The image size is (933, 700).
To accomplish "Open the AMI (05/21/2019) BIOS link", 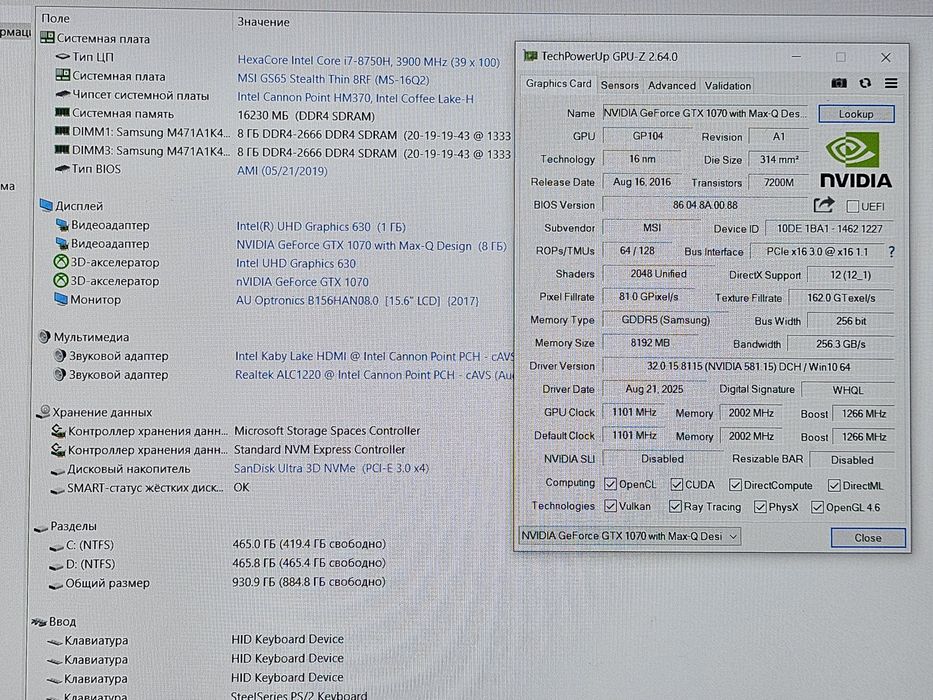I will tap(282, 171).
